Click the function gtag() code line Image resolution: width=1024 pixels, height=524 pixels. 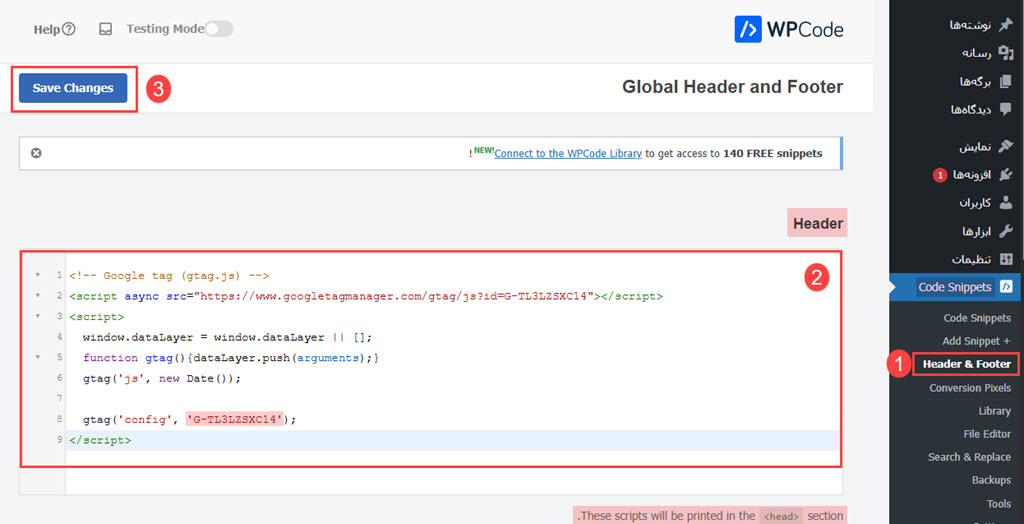click(x=231, y=358)
